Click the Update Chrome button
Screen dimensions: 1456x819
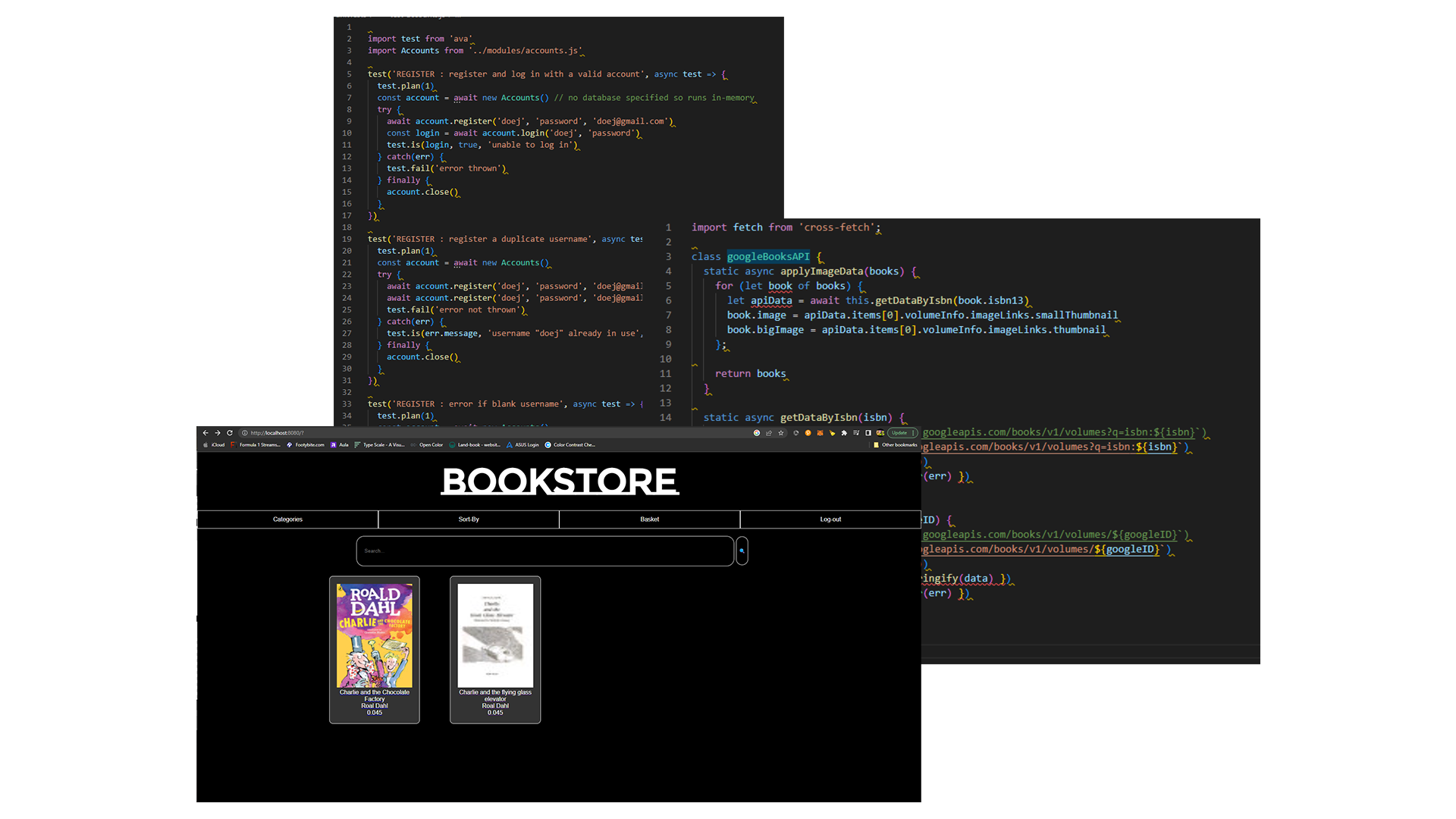[x=899, y=432]
